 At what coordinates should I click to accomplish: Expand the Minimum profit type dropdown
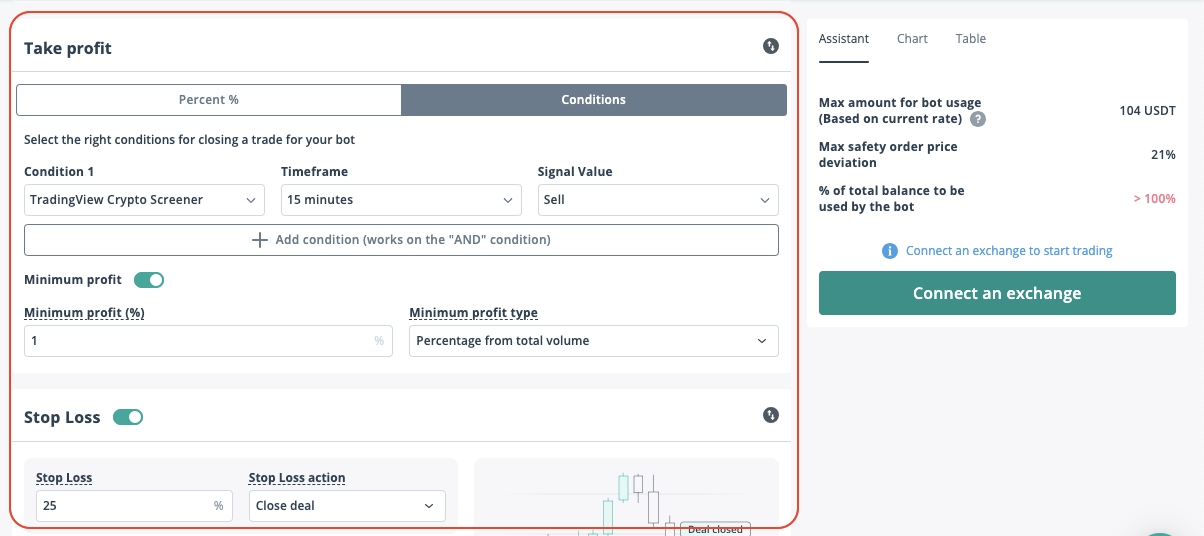click(594, 341)
